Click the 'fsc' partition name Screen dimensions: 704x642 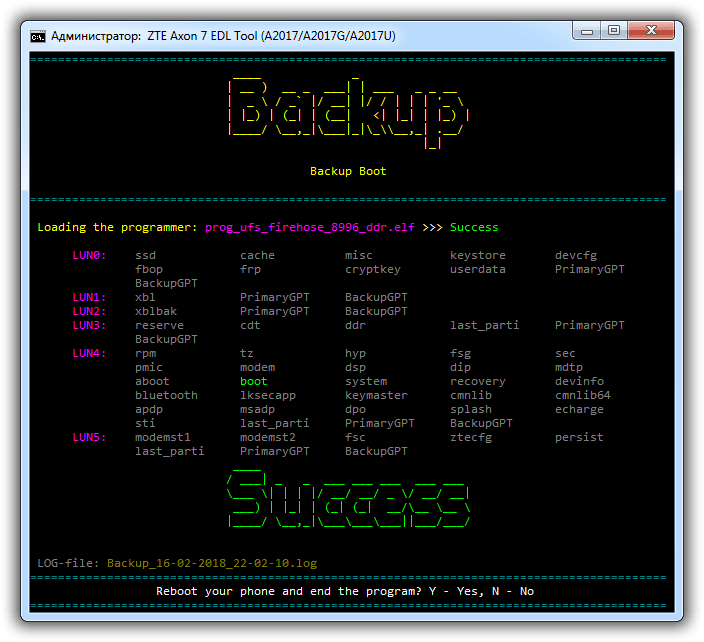click(356, 437)
